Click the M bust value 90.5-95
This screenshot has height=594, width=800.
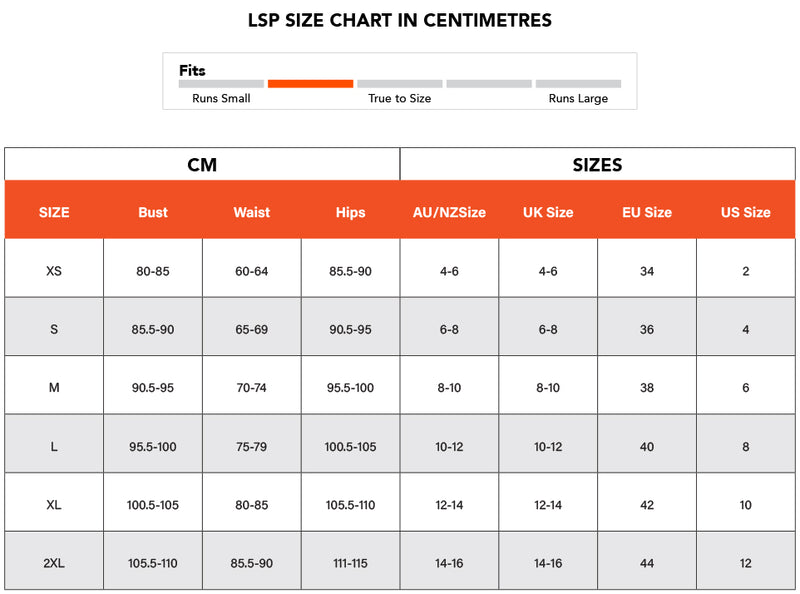point(153,388)
